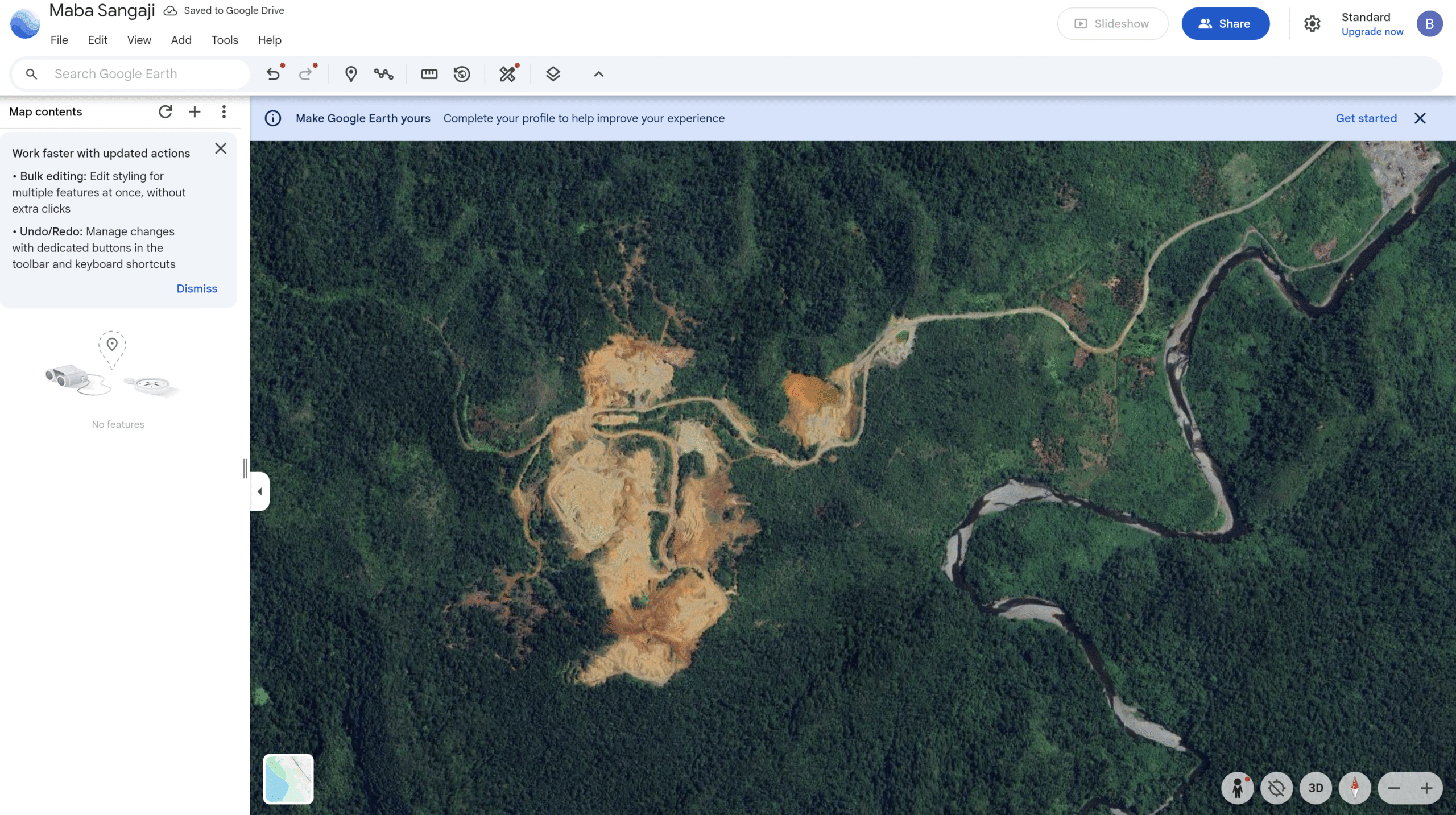Toggle the rotation lock button

[x=1277, y=788]
